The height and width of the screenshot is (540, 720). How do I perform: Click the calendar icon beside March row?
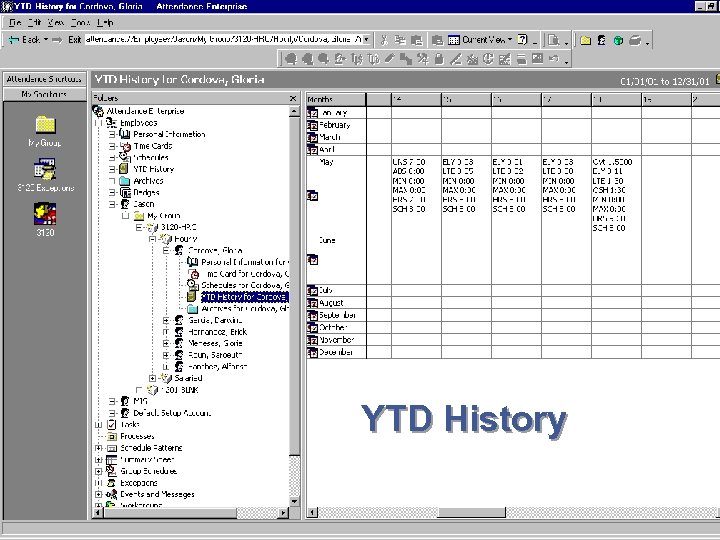pos(312,138)
